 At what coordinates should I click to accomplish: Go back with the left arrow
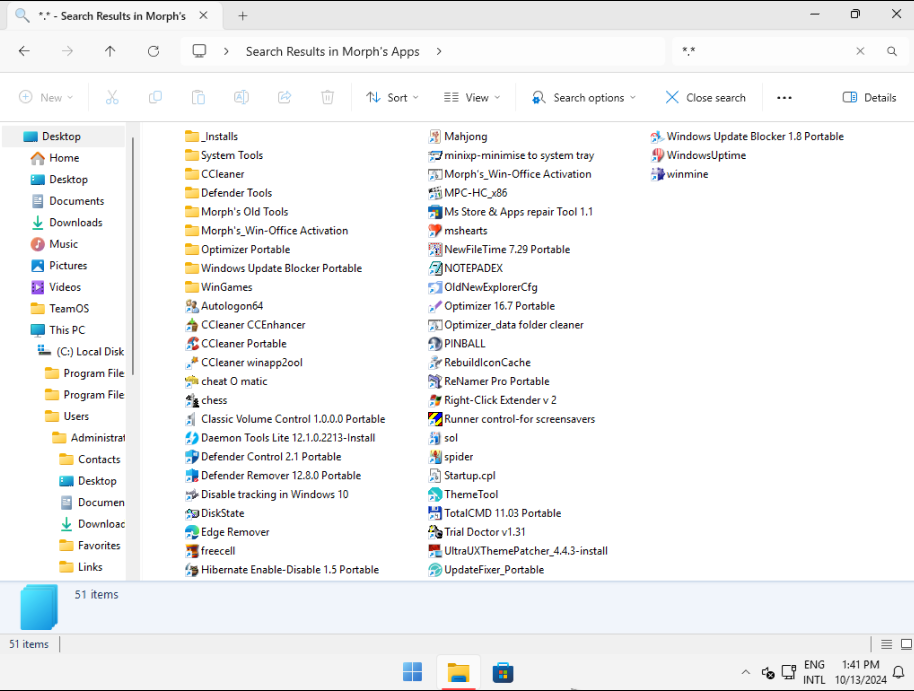tap(24, 51)
